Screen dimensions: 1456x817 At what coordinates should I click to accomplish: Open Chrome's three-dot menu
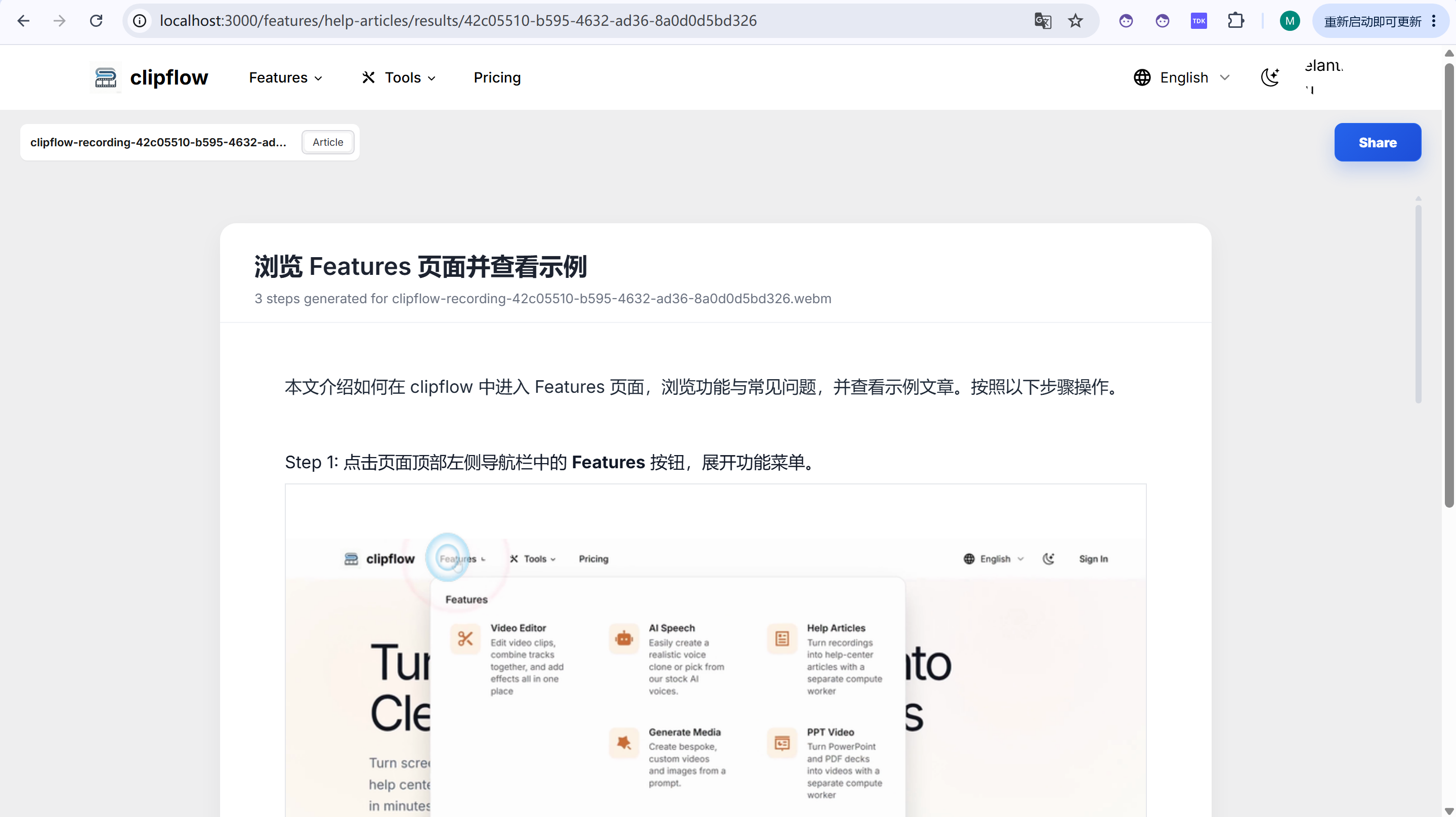point(1433,21)
